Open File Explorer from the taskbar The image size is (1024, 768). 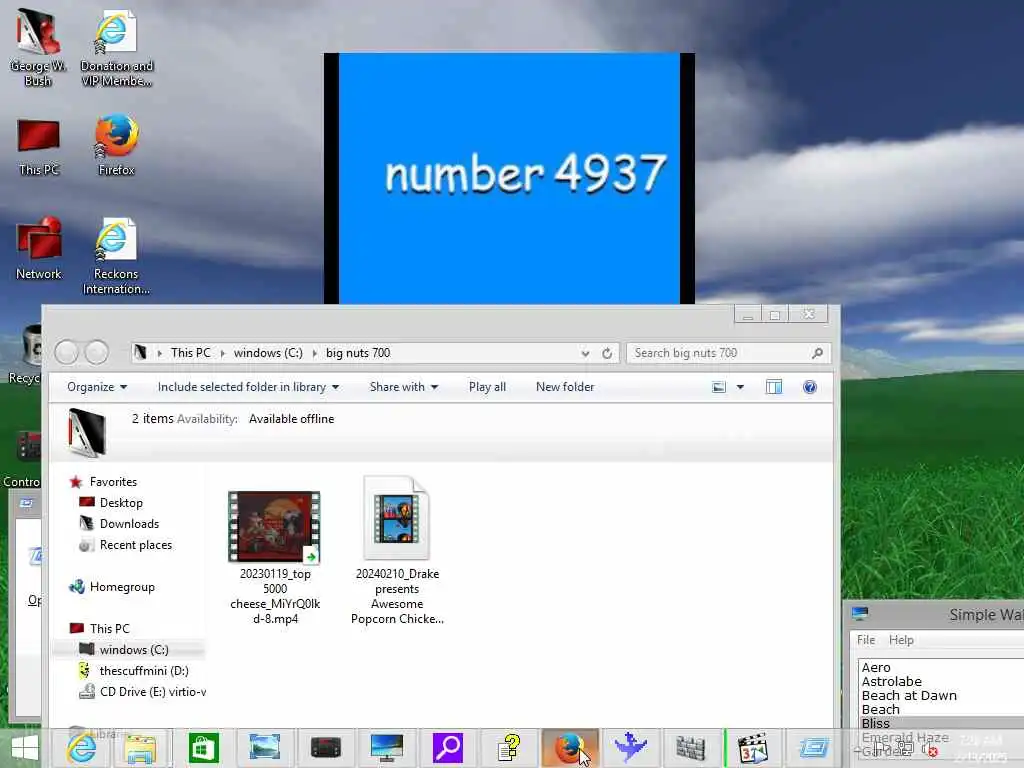click(x=140, y=748)
